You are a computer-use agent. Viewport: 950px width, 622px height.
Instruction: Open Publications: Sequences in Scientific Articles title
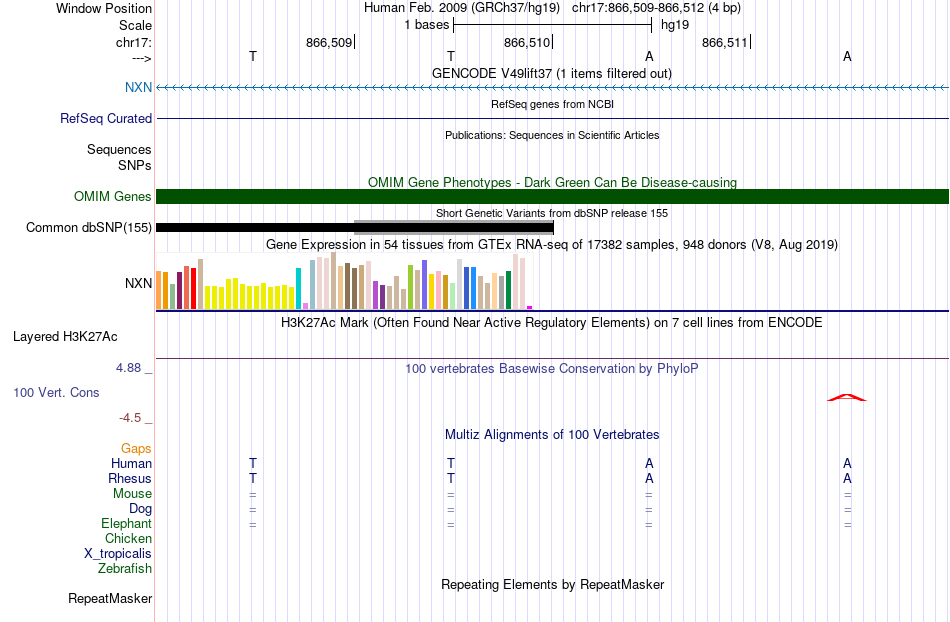pos(552,135)
